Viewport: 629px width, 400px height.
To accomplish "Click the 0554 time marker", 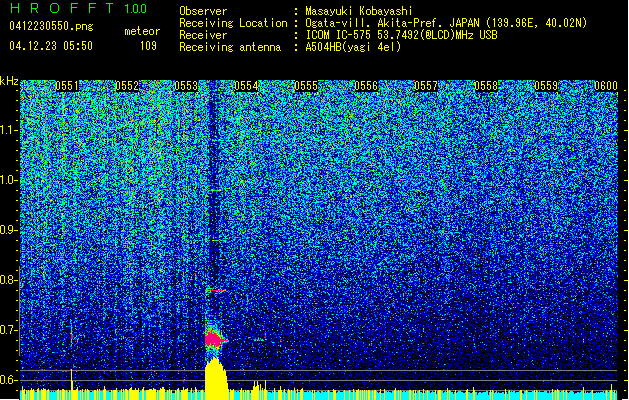I will pyautogui.click(x=246, y=86).
